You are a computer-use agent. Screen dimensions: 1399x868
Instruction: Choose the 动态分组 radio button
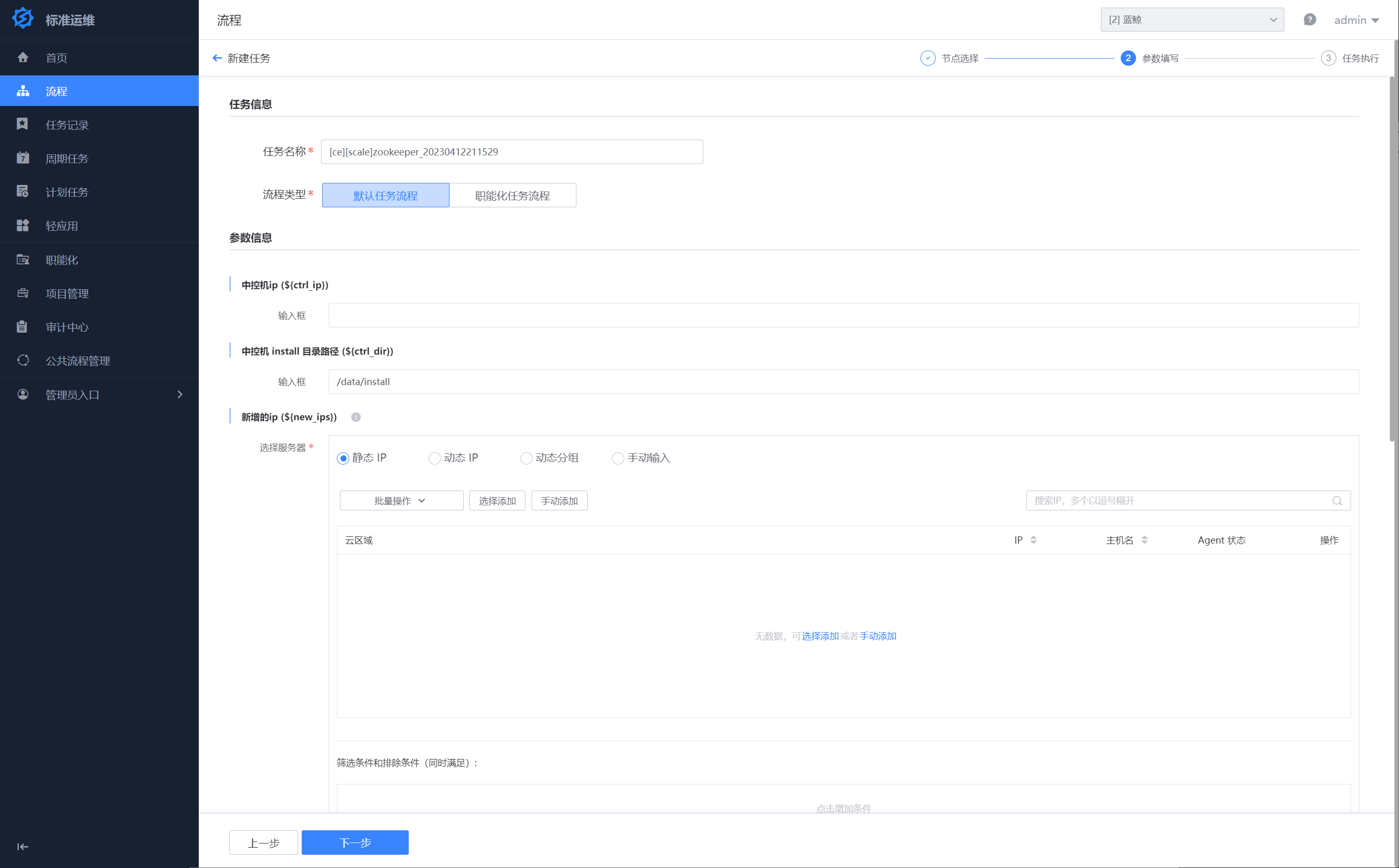point(526,458)
